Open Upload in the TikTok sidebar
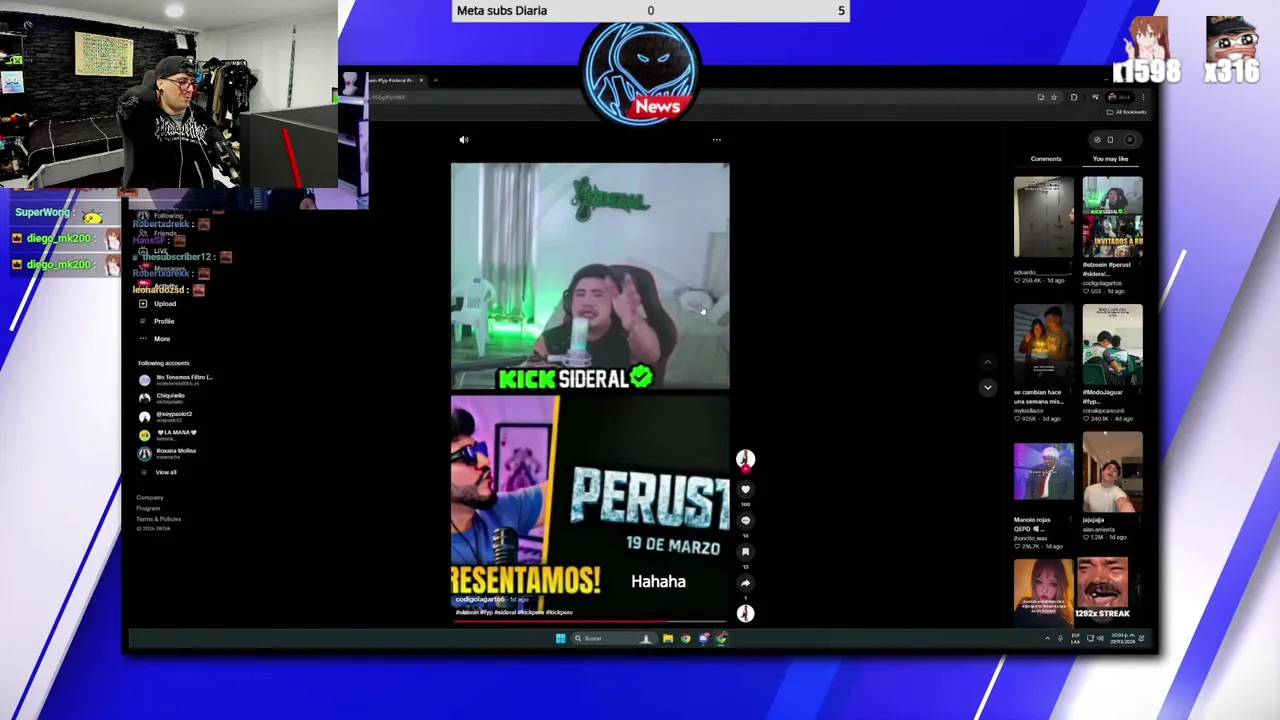Image resolution: width=1280 pixels, height=720 pixels. (158, 304)
